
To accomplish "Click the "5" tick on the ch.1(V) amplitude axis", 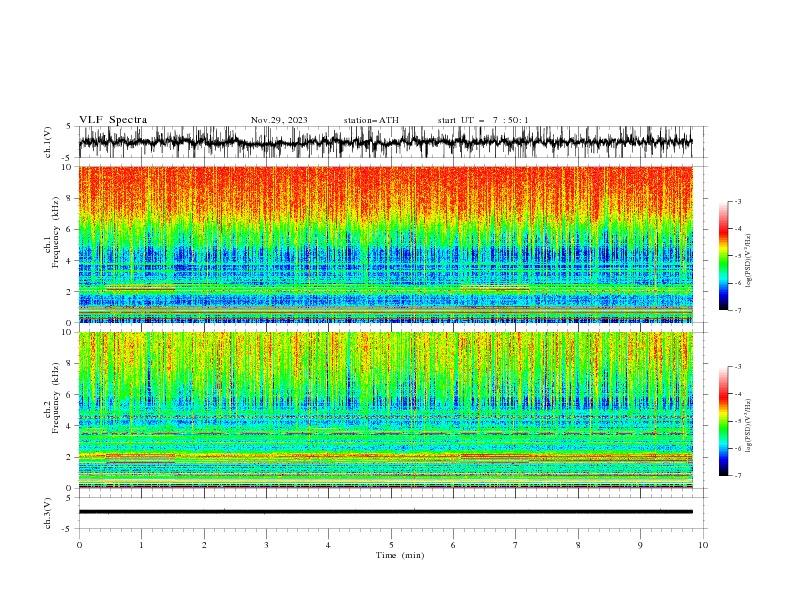I will tap(69, 127).
